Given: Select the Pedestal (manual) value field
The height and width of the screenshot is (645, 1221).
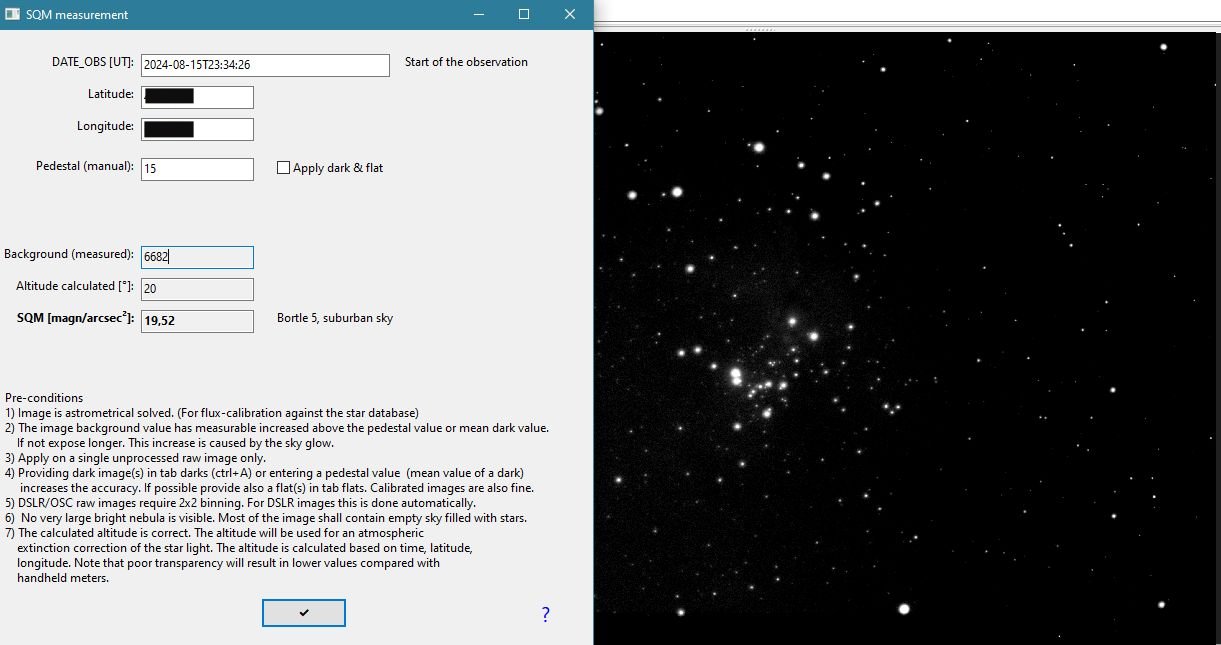Looking at the screenshot, I should point(197,169).
